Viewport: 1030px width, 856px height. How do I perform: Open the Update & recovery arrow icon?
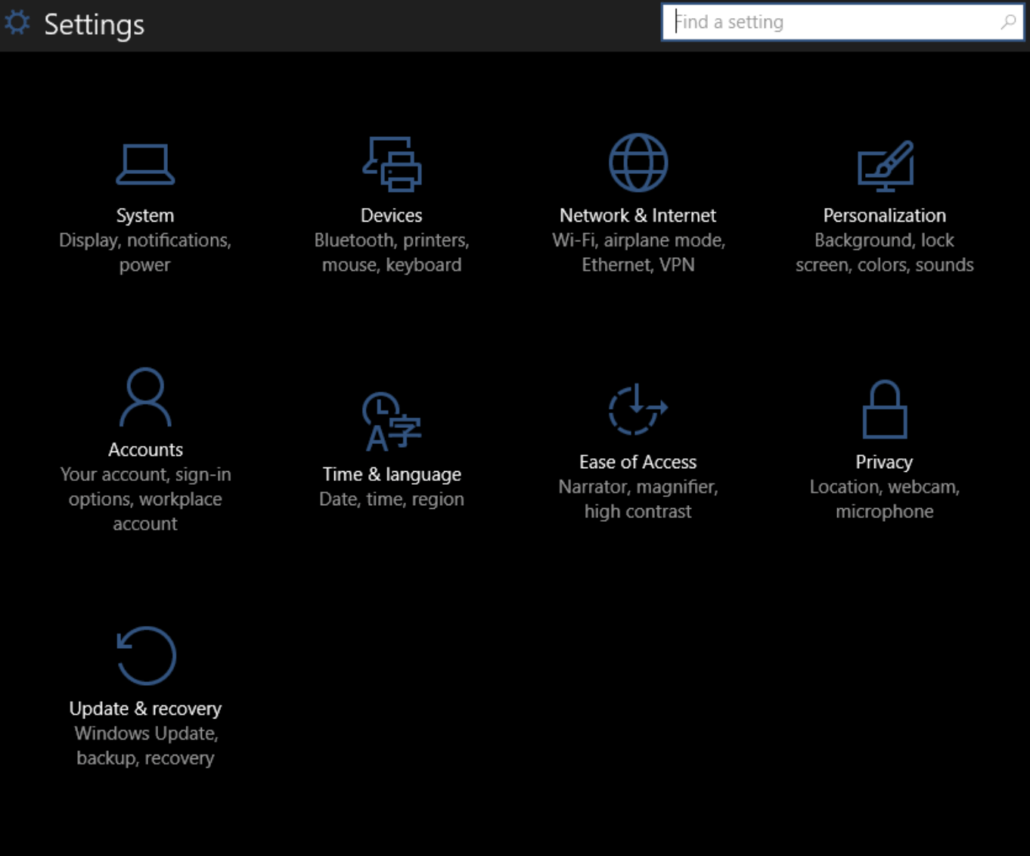point(145,655)
